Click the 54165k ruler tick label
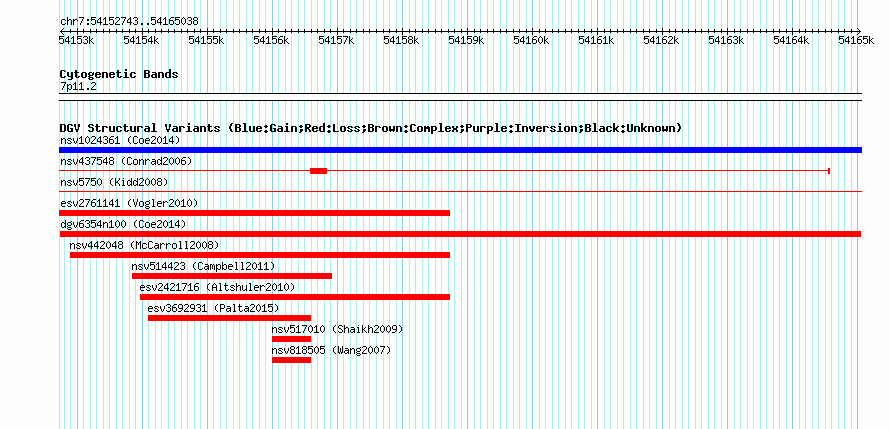The height and width of the screenshot is (429, 890). coord(857,40)
